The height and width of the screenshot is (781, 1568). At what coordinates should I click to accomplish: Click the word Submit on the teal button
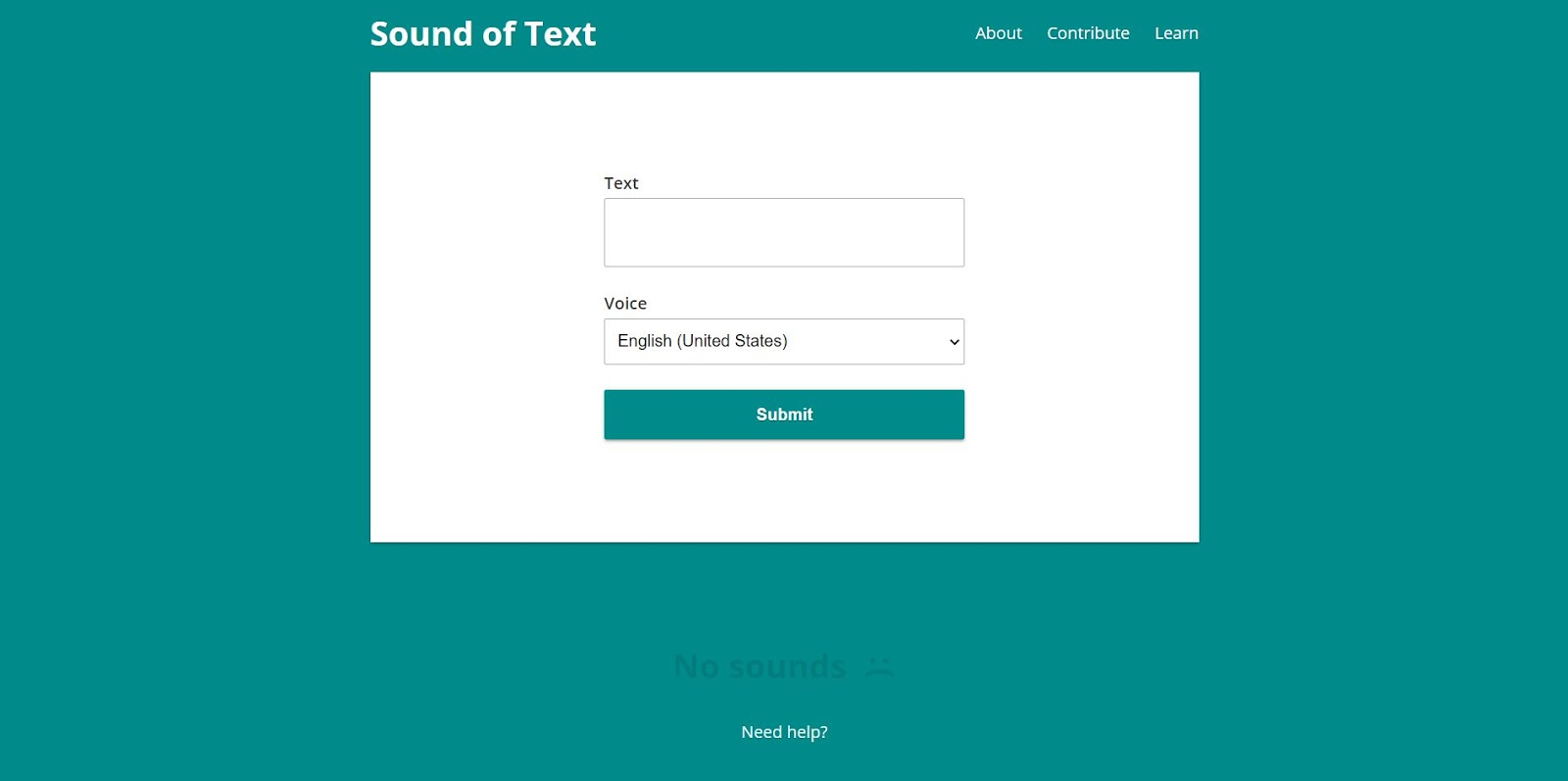784,415
